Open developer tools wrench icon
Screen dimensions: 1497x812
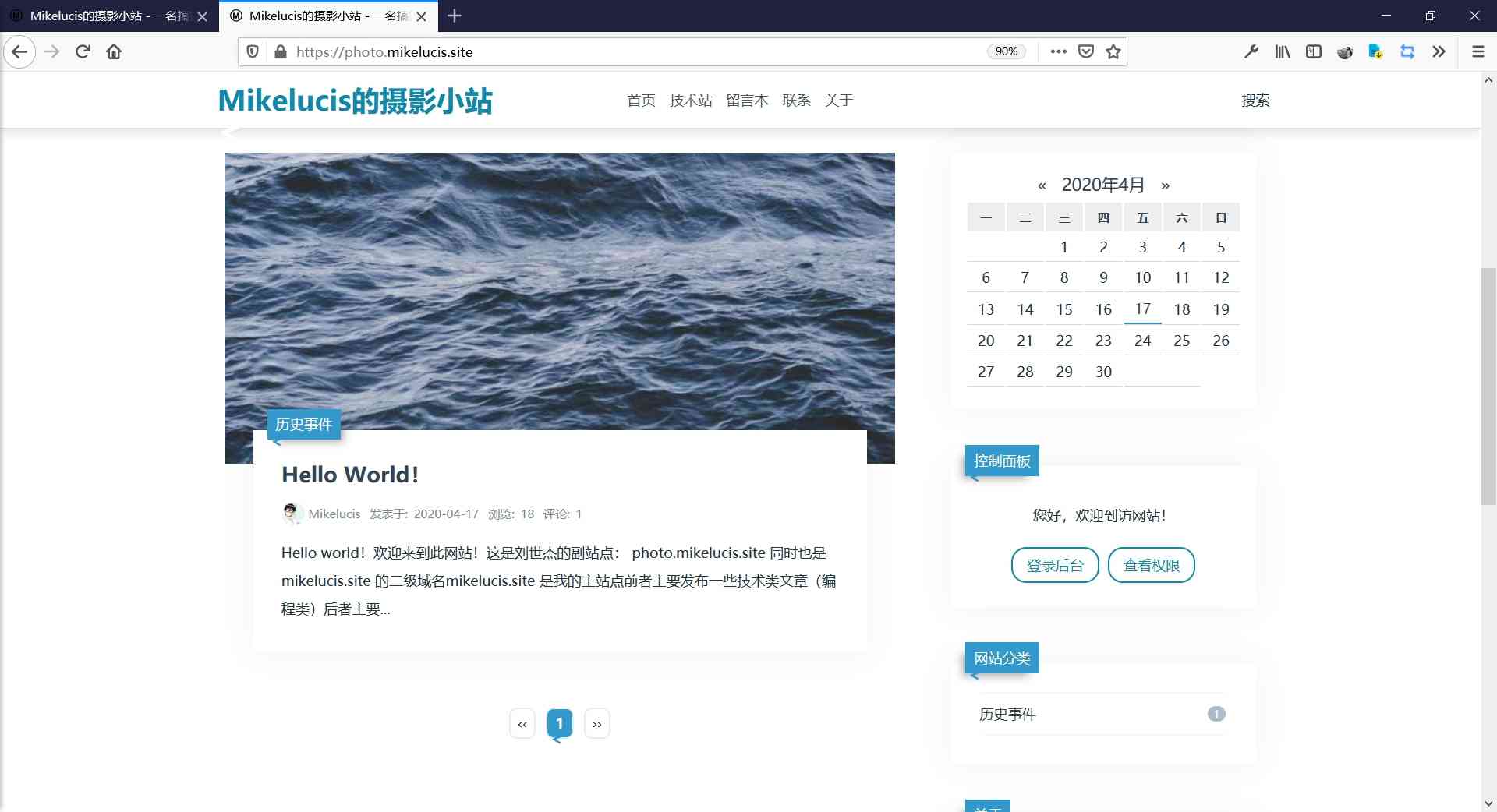click(1251, 52)
